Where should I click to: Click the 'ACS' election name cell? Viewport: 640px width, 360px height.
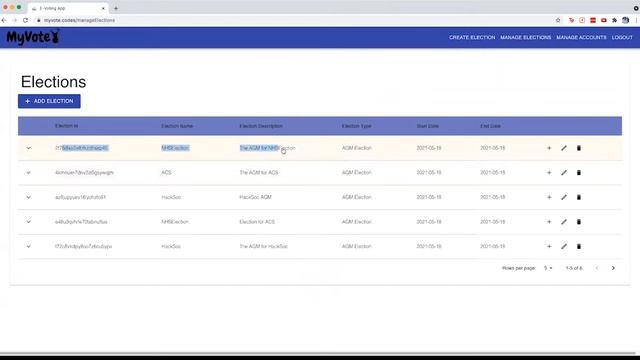[166, 173]
